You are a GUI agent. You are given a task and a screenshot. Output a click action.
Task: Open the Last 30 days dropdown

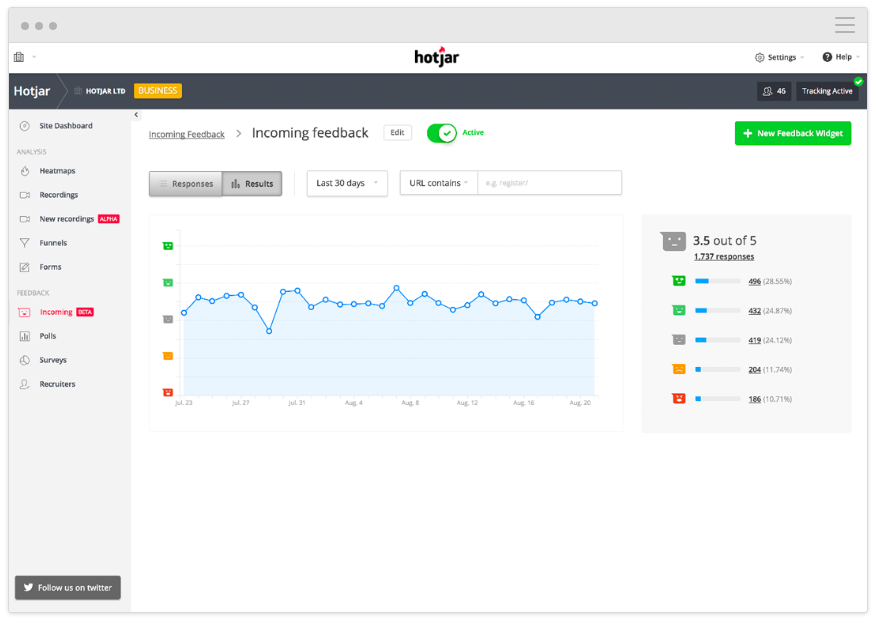pos(347,183)
